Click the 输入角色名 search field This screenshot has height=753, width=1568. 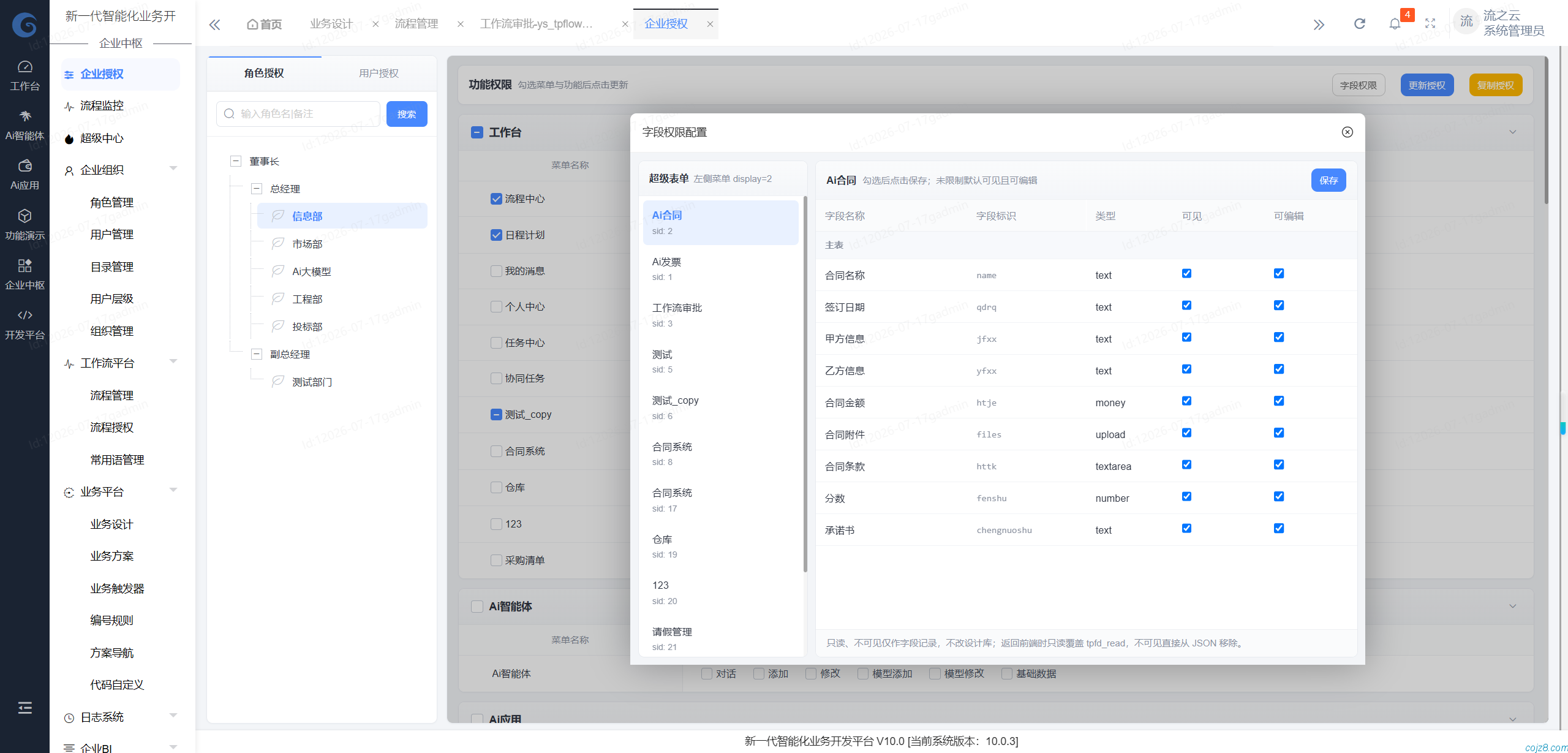(298, 114)
